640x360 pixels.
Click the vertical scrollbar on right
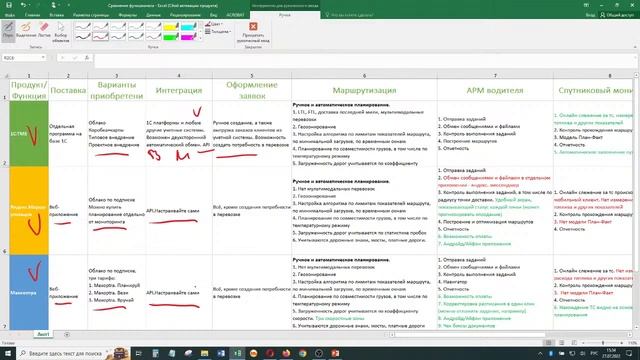tap(637, 202)
